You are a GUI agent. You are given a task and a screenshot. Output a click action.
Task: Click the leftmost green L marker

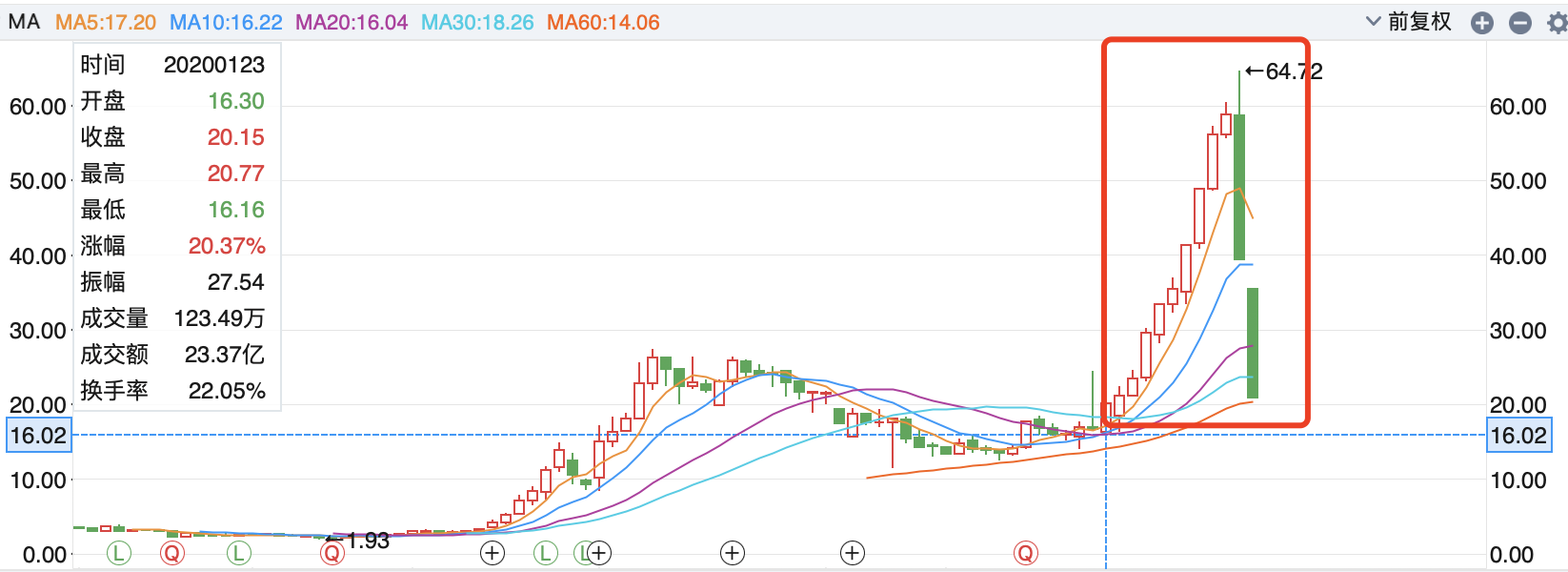tap(118, 552)
